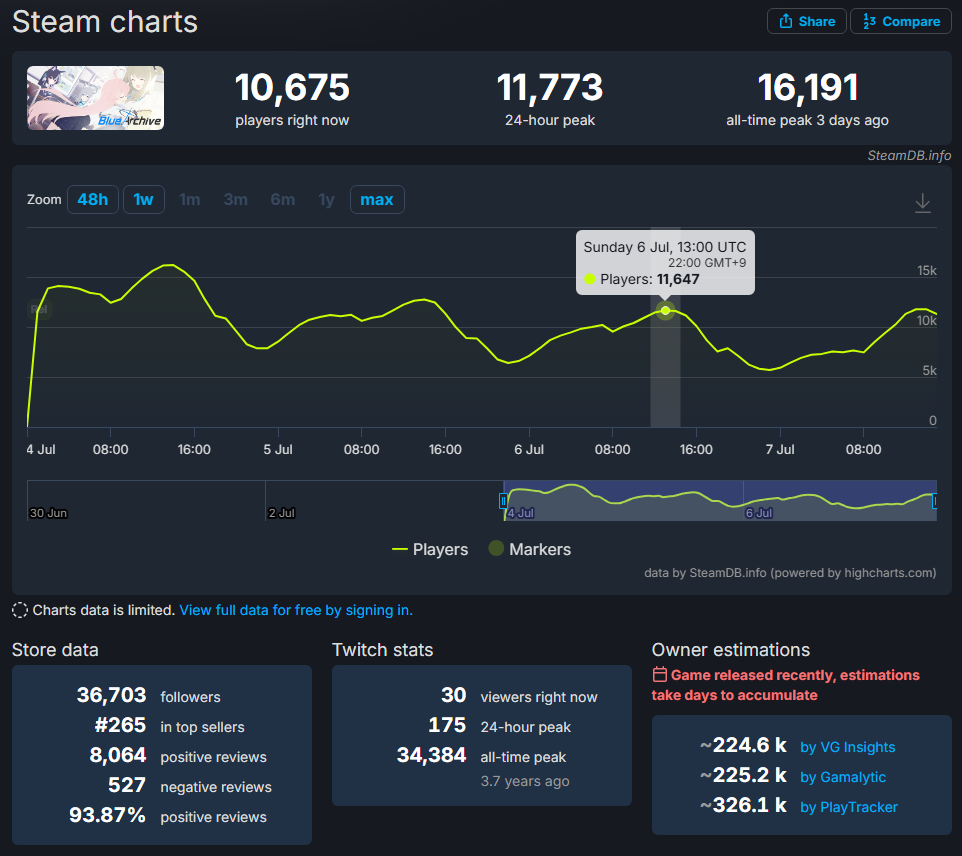Click the ~224.6 k owner estimate
962x856 pixels.
click(x=744, y=746)
